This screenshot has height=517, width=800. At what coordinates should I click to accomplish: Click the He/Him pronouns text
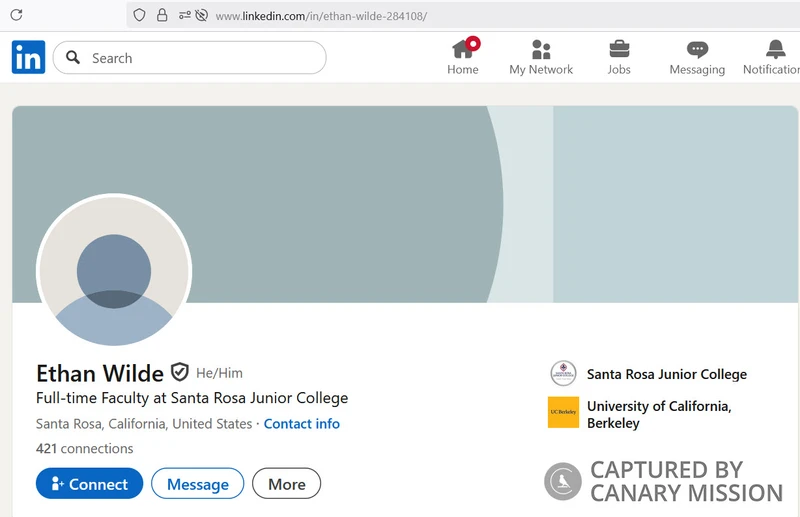point(219,373)
